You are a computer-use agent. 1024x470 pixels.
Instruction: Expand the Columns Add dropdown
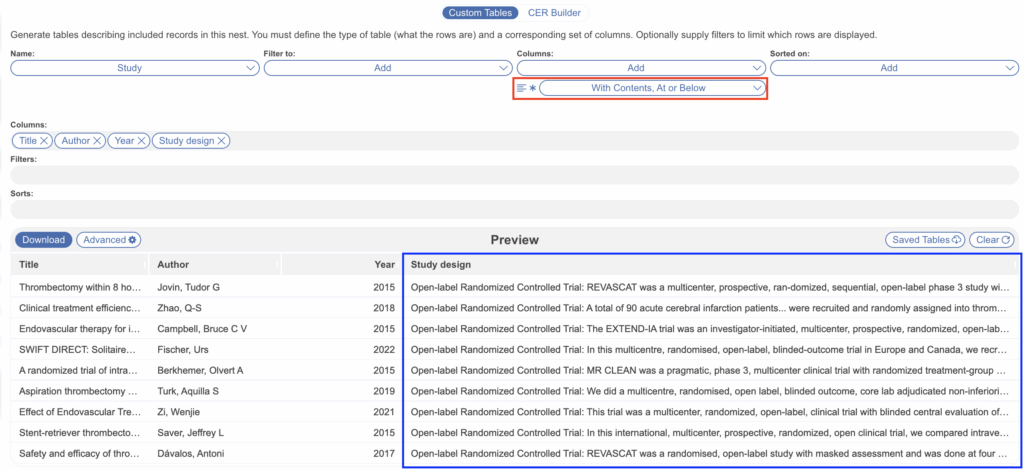tap(641, 68)
